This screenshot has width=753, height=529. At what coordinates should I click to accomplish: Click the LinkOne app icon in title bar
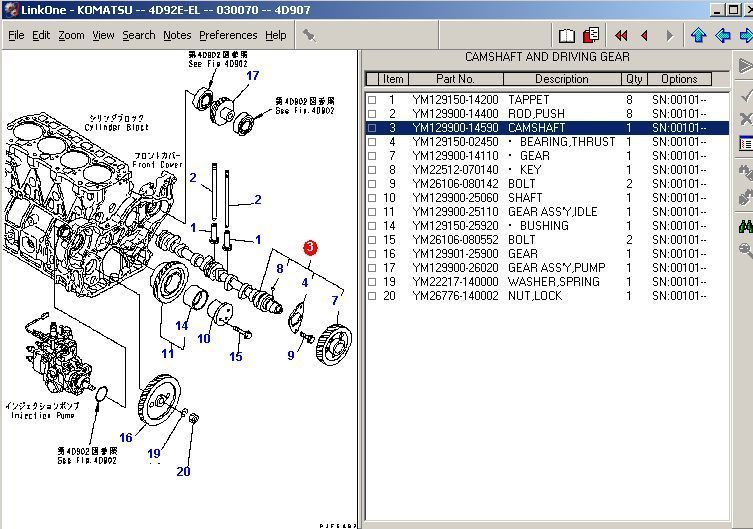pos(11,10)
